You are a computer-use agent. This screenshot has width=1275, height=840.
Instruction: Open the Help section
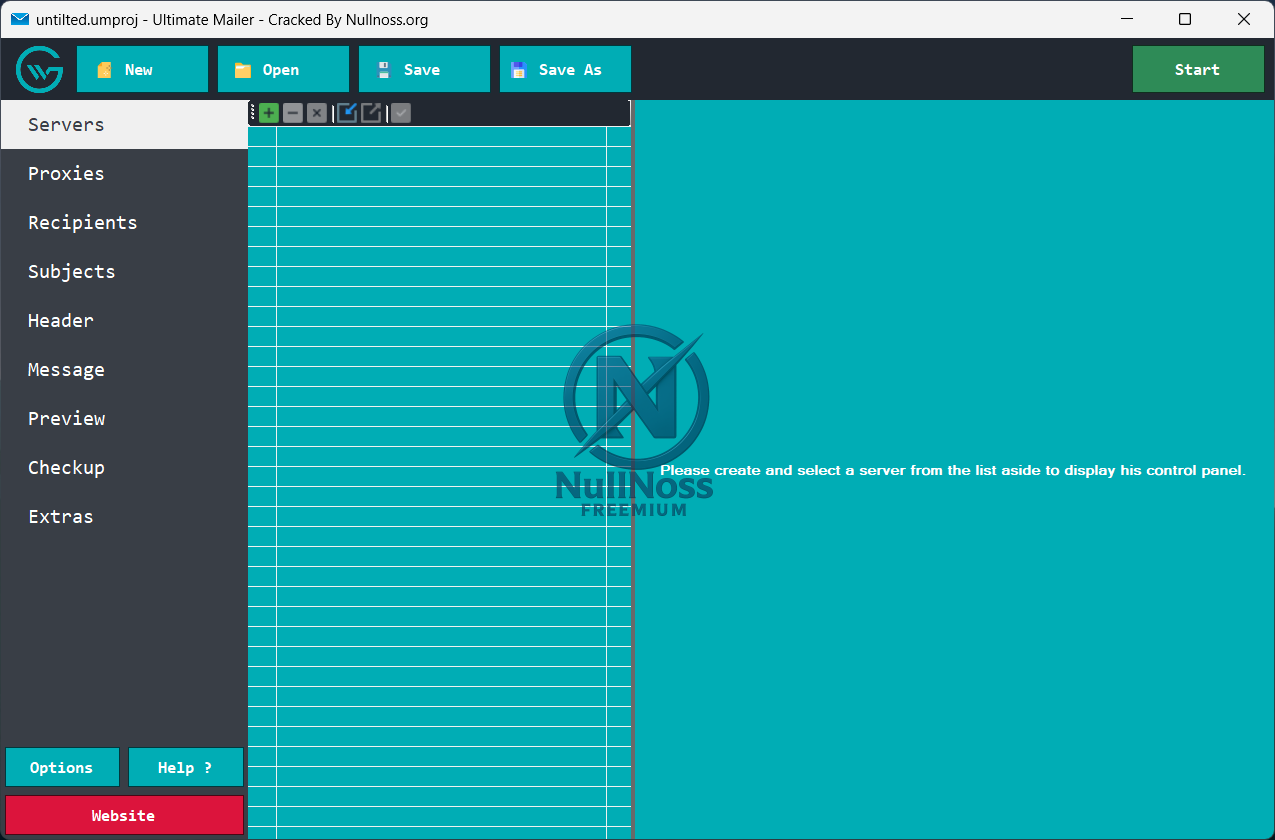coord(186,767)
